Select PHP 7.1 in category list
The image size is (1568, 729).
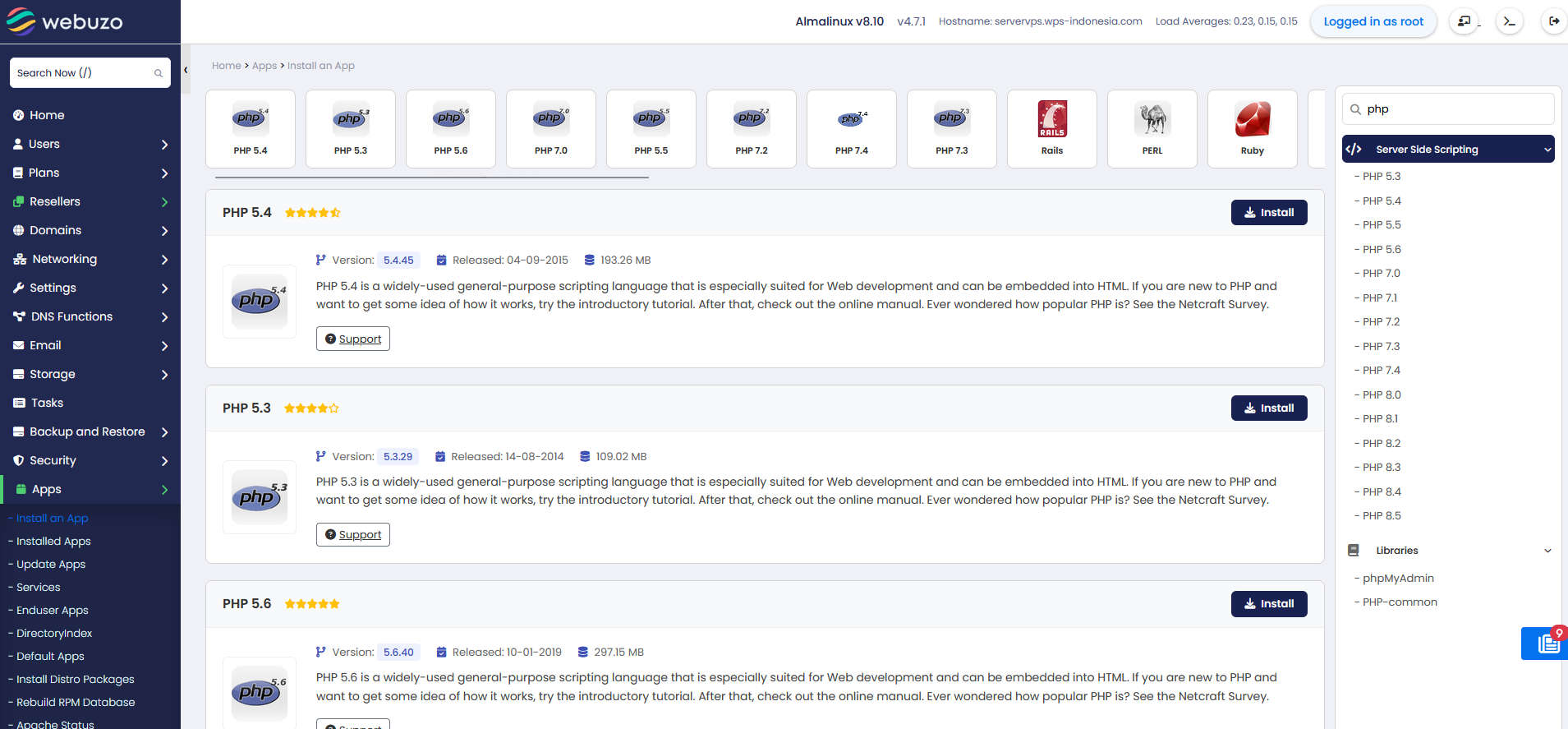[1380, 298]
